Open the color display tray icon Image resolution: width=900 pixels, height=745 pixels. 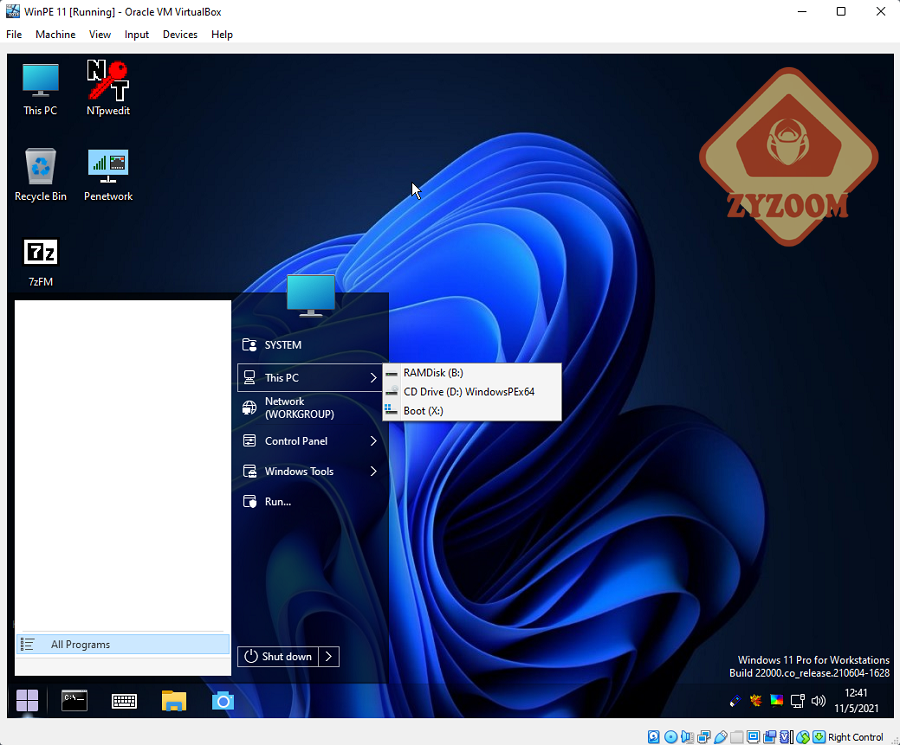[x=777, y=700]
